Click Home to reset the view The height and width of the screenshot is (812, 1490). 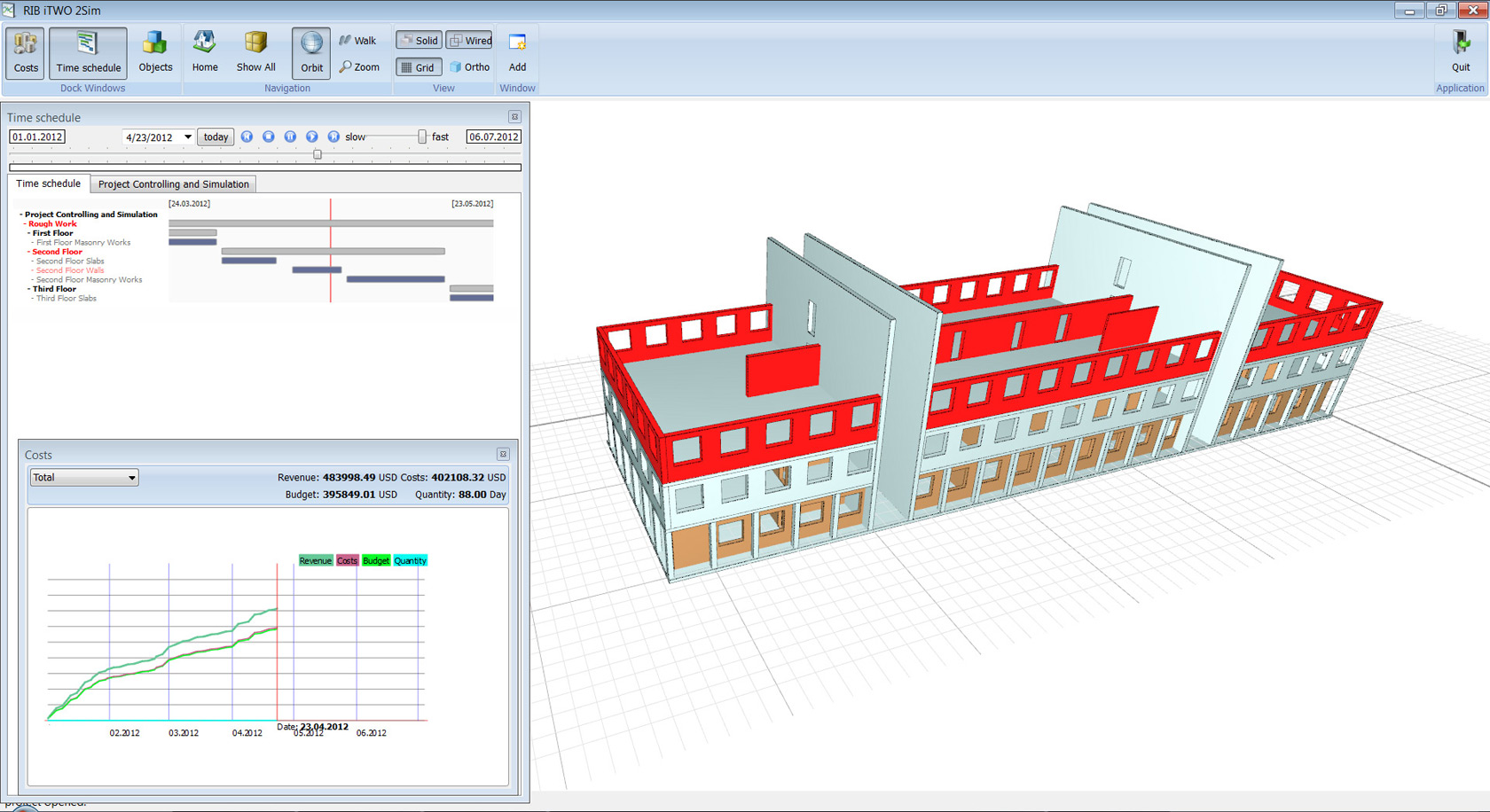204,52
